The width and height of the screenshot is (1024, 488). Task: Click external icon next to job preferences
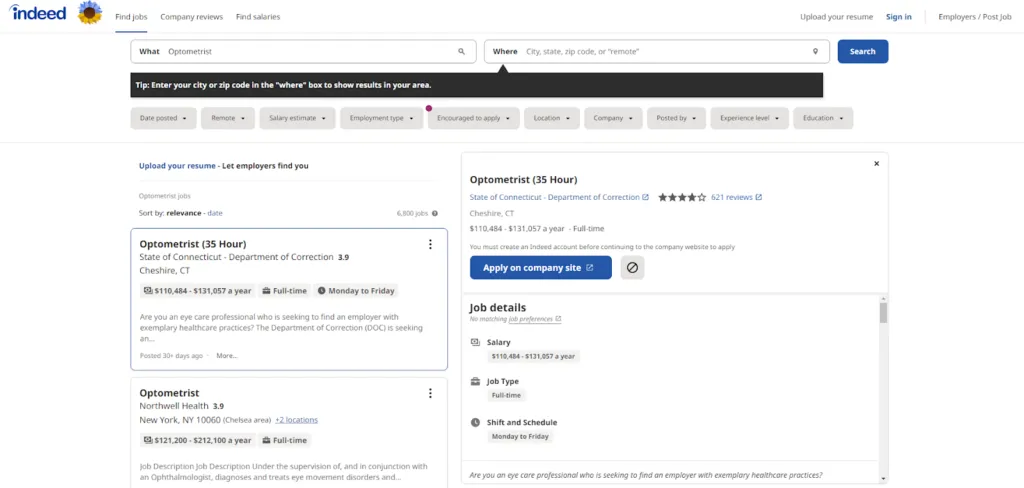(558, 319)
